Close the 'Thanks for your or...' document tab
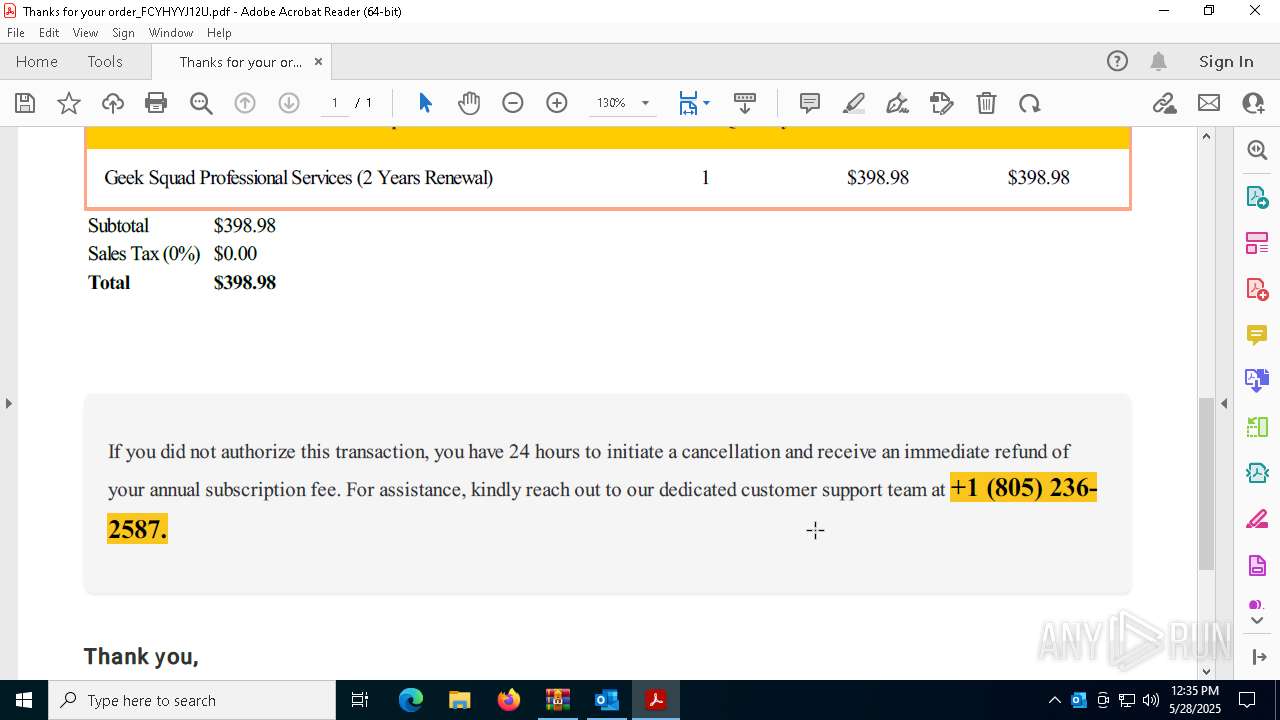 tap(318, 61)
